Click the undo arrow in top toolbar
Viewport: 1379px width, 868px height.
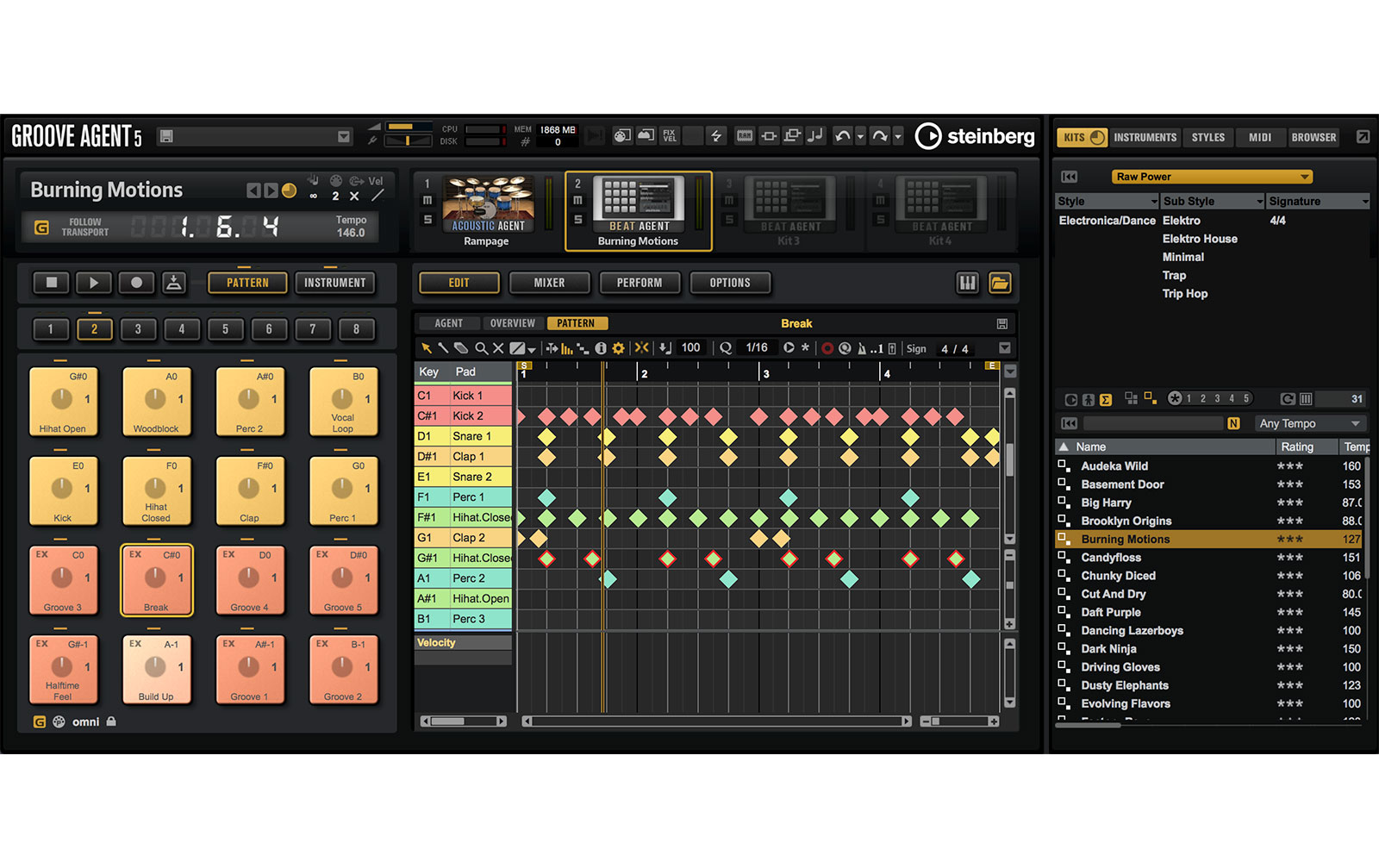click(x=843, y=136)
